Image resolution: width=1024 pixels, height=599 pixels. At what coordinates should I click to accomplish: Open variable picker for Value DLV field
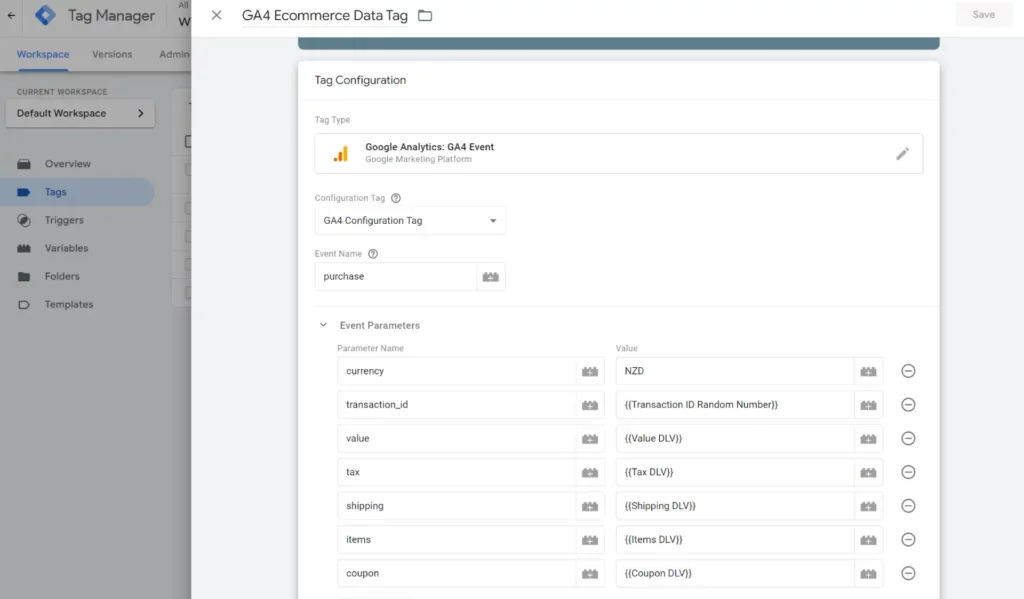pos(868,439)
